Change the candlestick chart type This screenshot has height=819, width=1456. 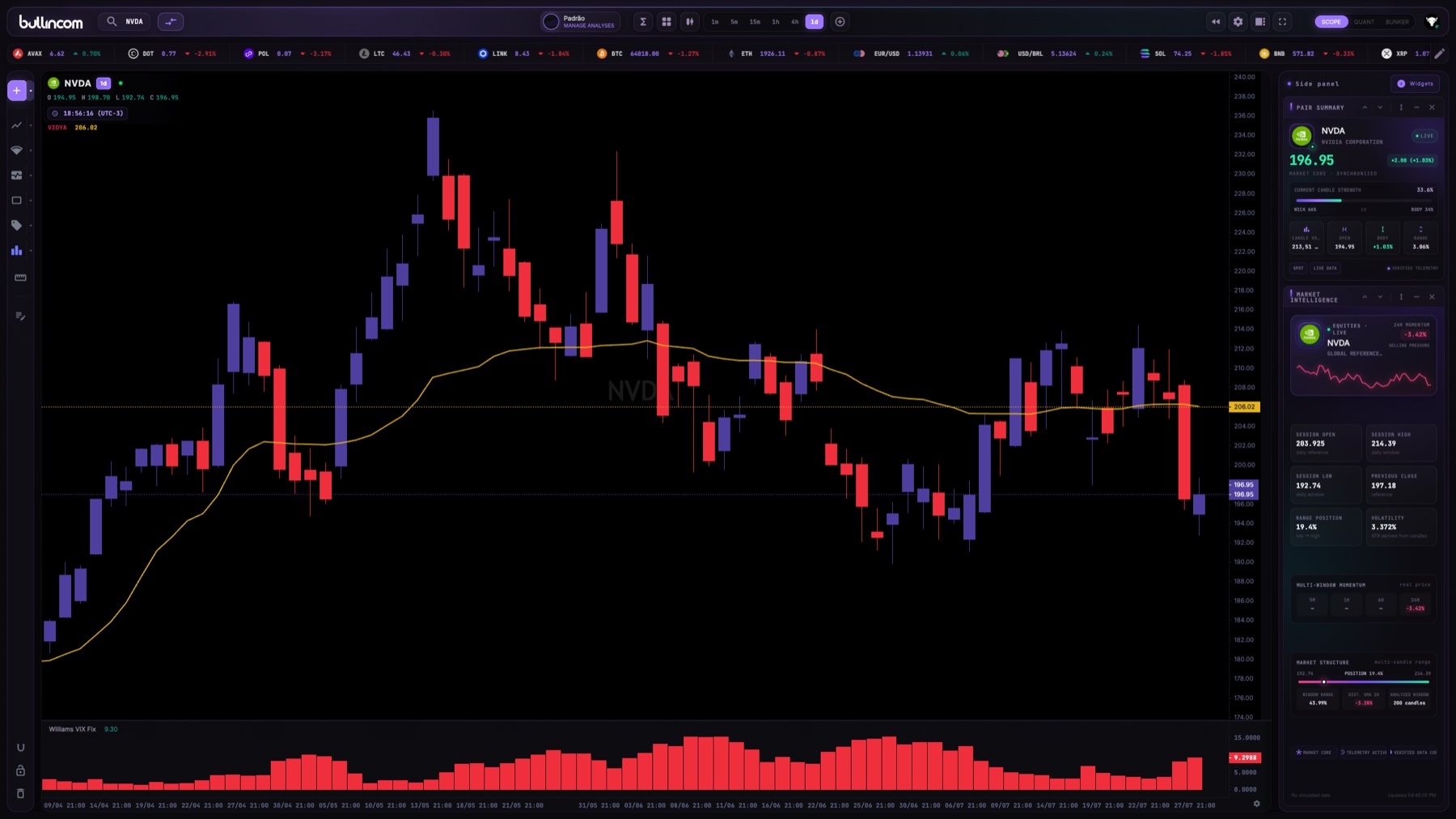click(690, 22)
